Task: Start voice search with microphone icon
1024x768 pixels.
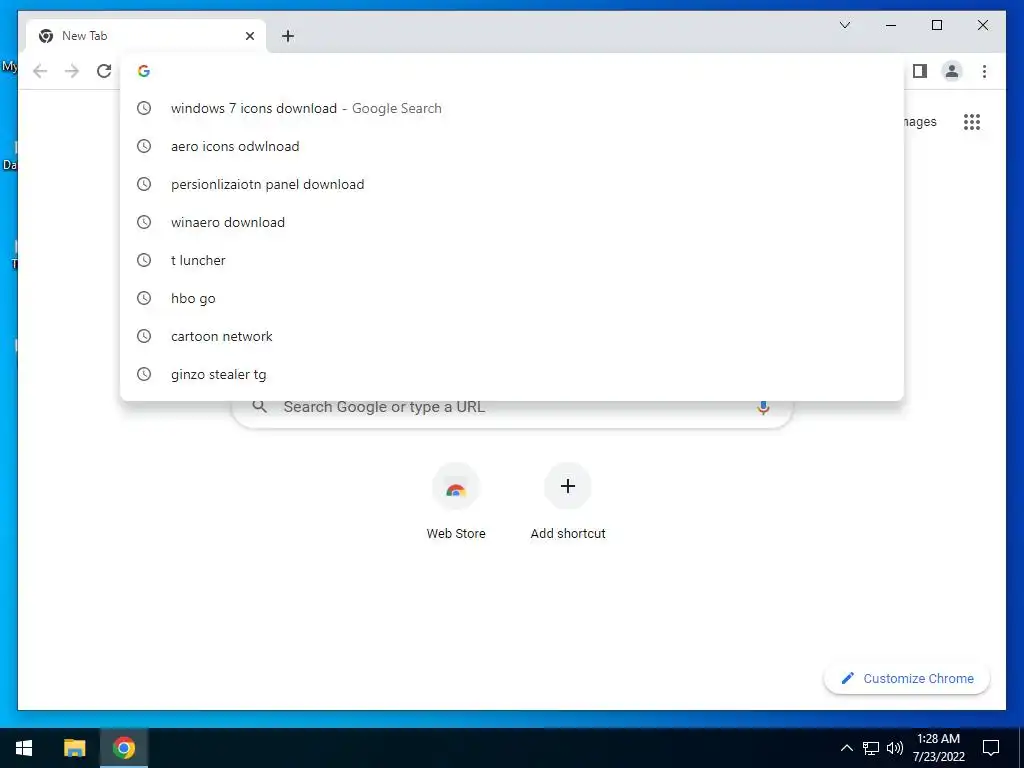Action: coord(763,407)
